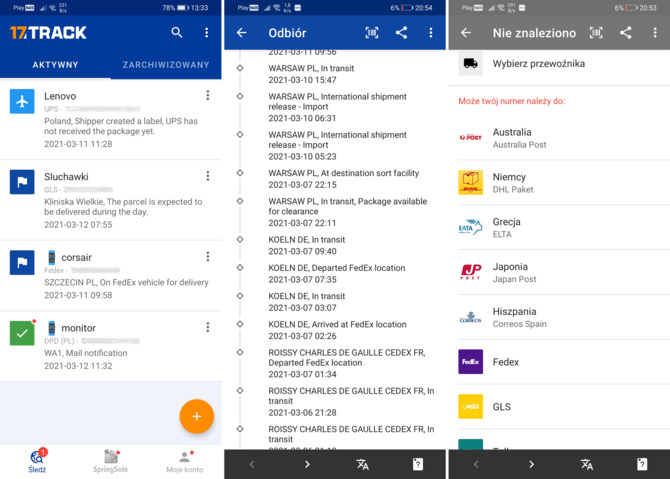Tap the green delivered checkmark icon for monitor
The height and width of the screenshot is (479, 670).
pyautogui.click(x=22, y=333)
